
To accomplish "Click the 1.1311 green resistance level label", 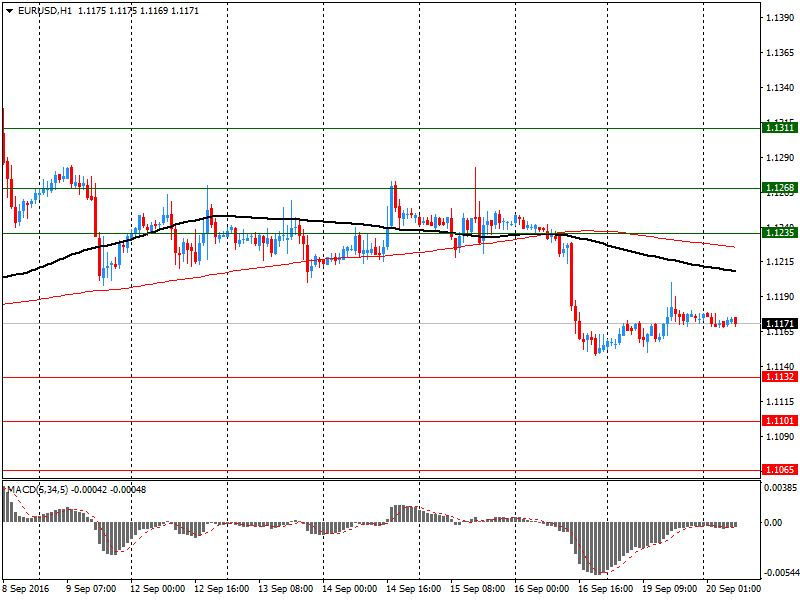I will coord(780,128).
